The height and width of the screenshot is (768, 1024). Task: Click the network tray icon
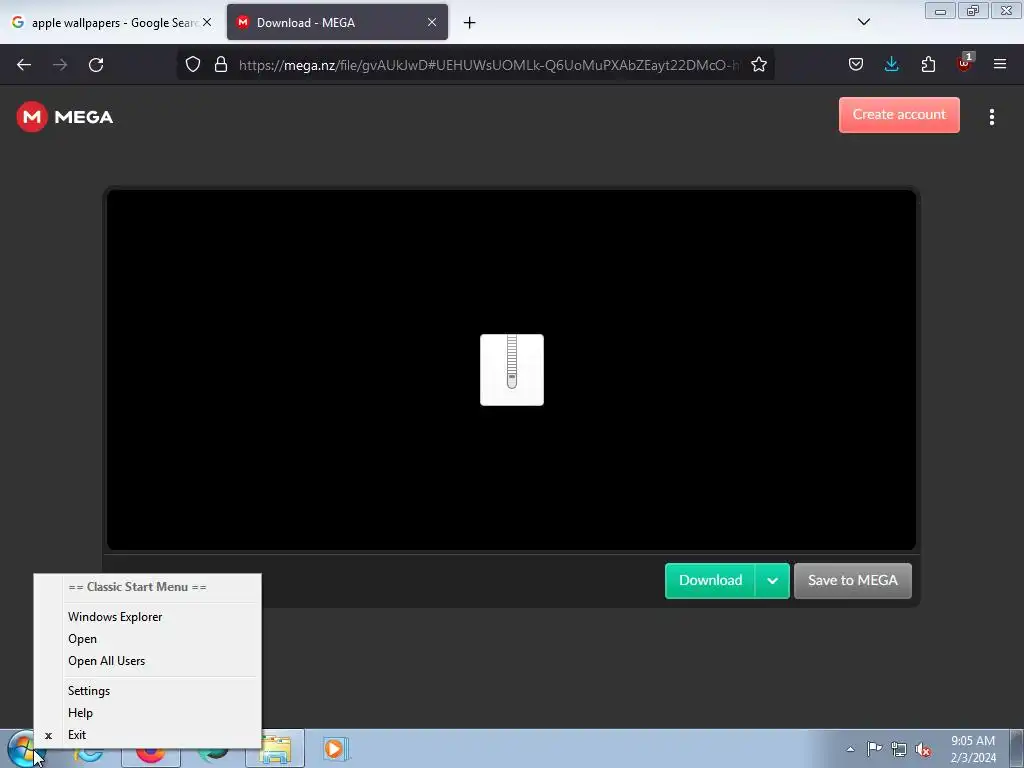(899, 750)
